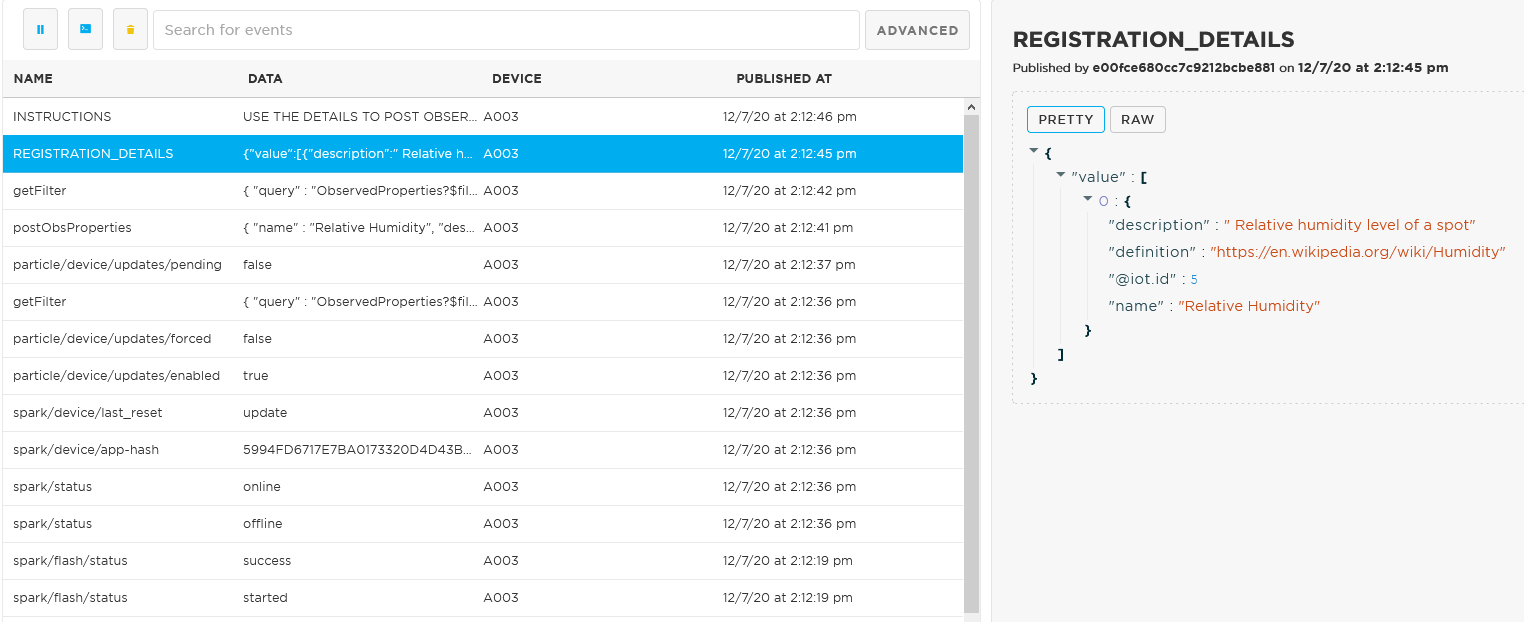Screen dimensions: 1524x622
Task: Click the USE THE DETAILS TO POST data cell
Action: tap(360, 116)
